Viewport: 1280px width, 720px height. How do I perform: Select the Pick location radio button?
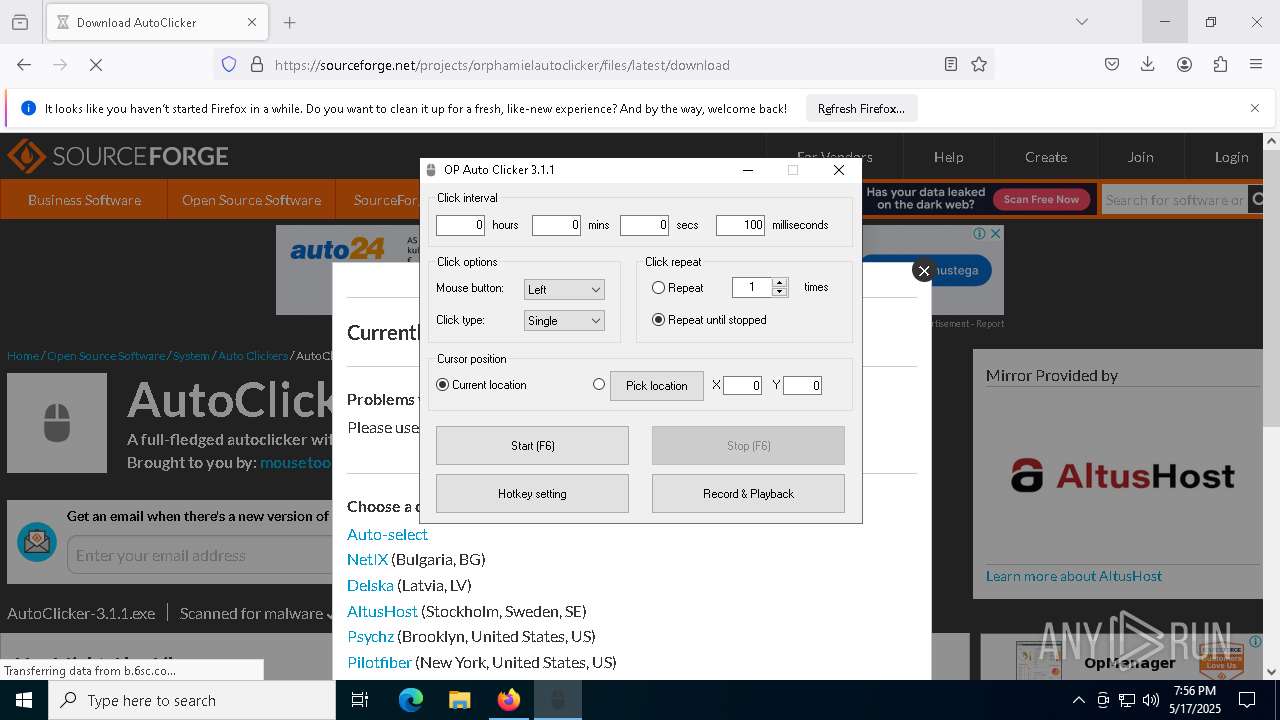599,384
